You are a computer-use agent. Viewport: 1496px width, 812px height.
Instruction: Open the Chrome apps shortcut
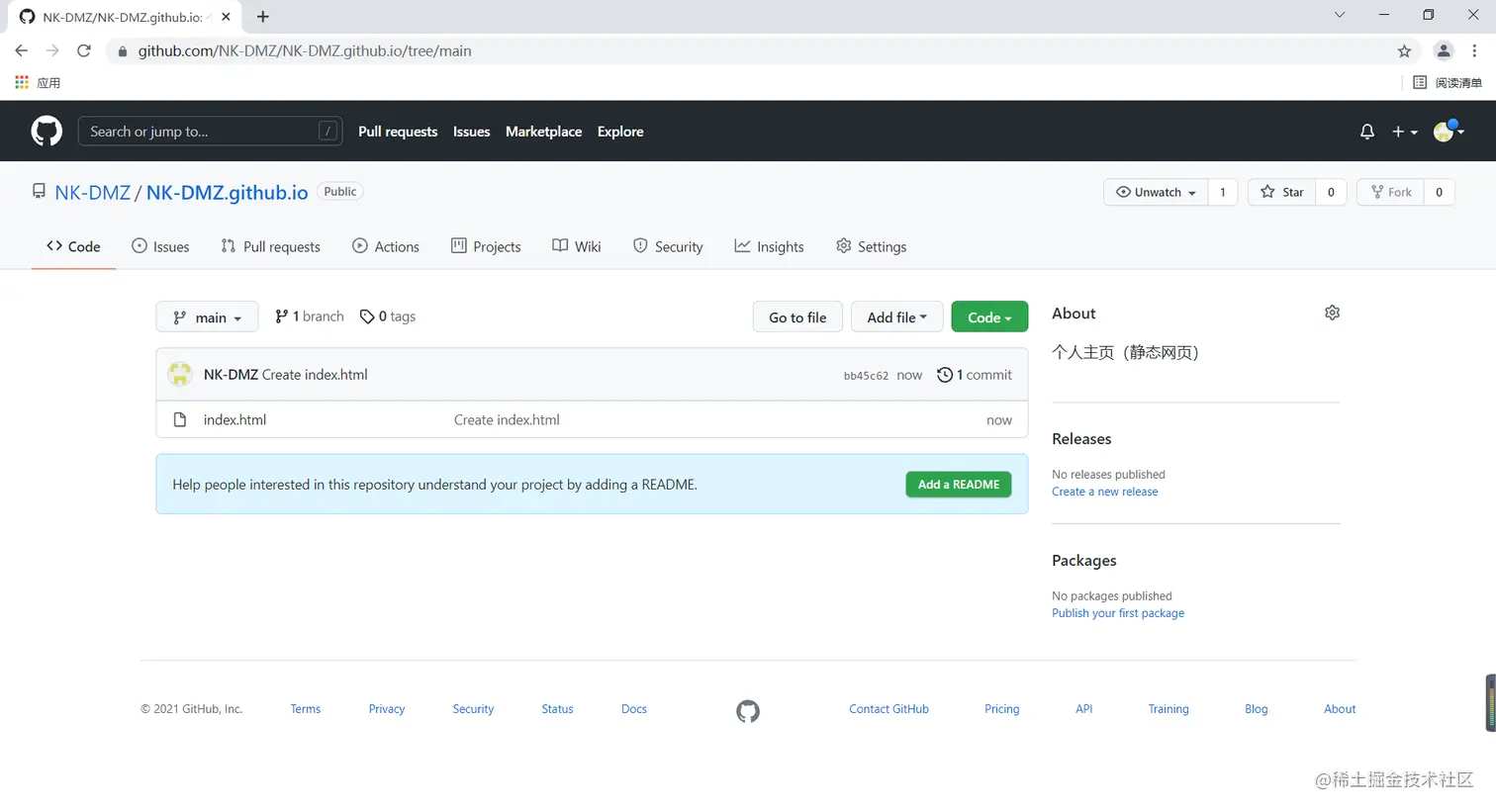point(38,83)
